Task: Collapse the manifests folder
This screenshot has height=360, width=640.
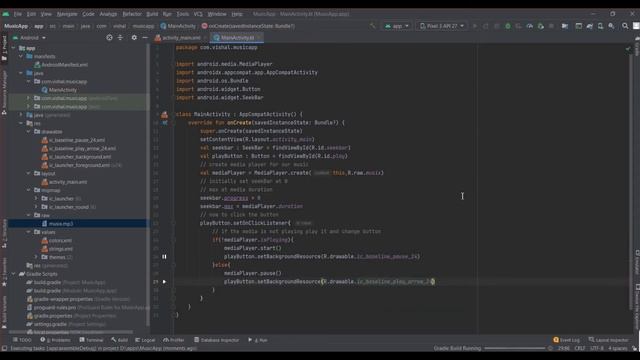Action: (x=21, y=56)
